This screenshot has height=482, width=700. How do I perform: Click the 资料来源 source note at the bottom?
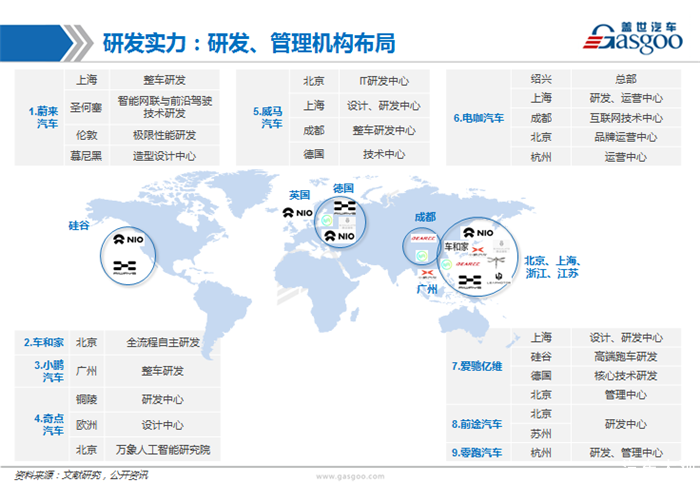[81, 475]
